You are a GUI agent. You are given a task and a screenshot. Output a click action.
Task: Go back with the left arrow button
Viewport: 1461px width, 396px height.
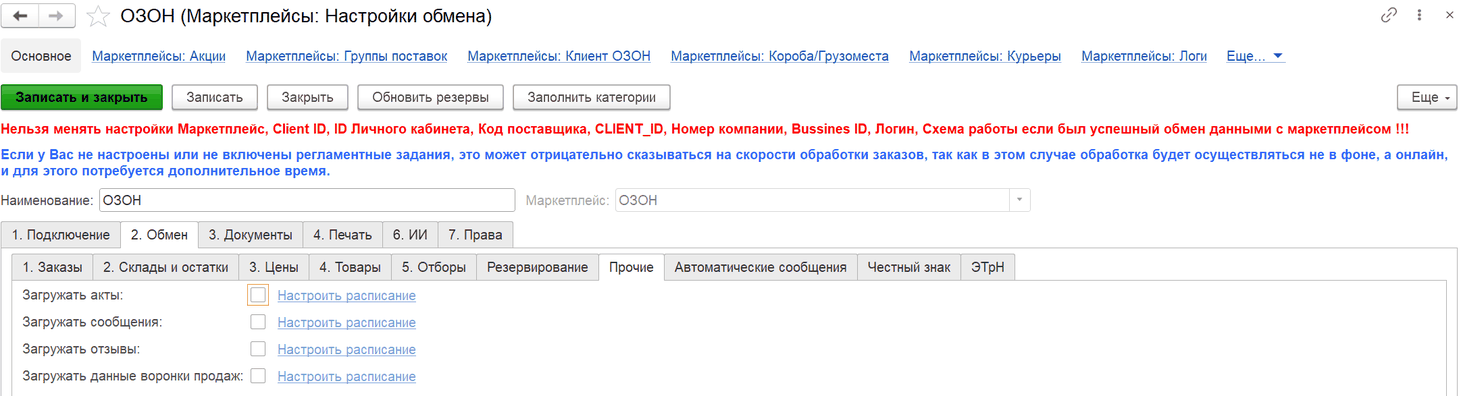[21, 16]
